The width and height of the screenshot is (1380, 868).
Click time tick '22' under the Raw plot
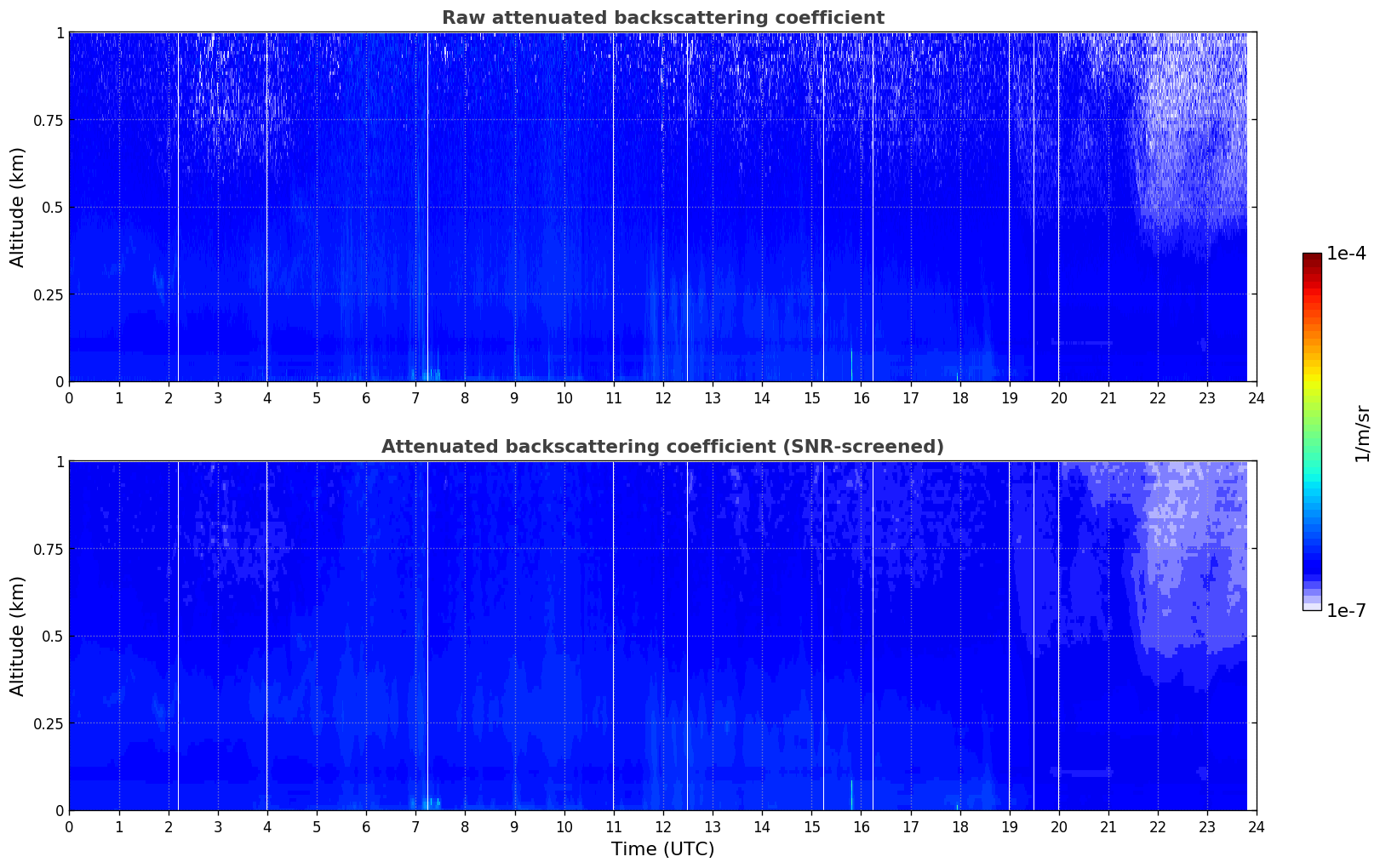pyautogui.click(x=1158, y=397)
